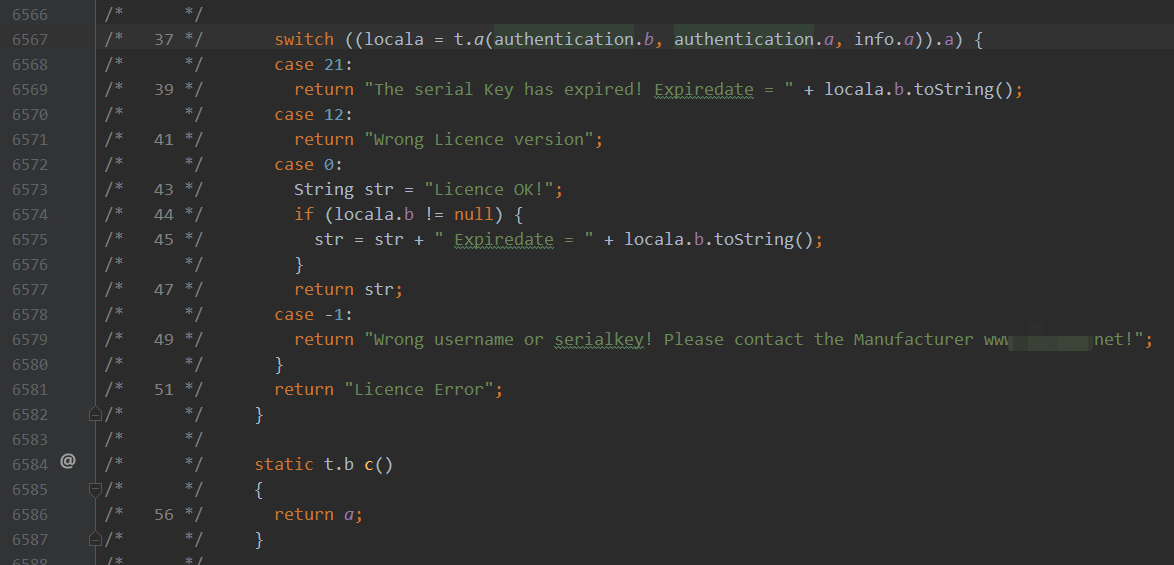Click line number 6573 in the gutter
The image size is (1174, 565).
coord(30,189)
